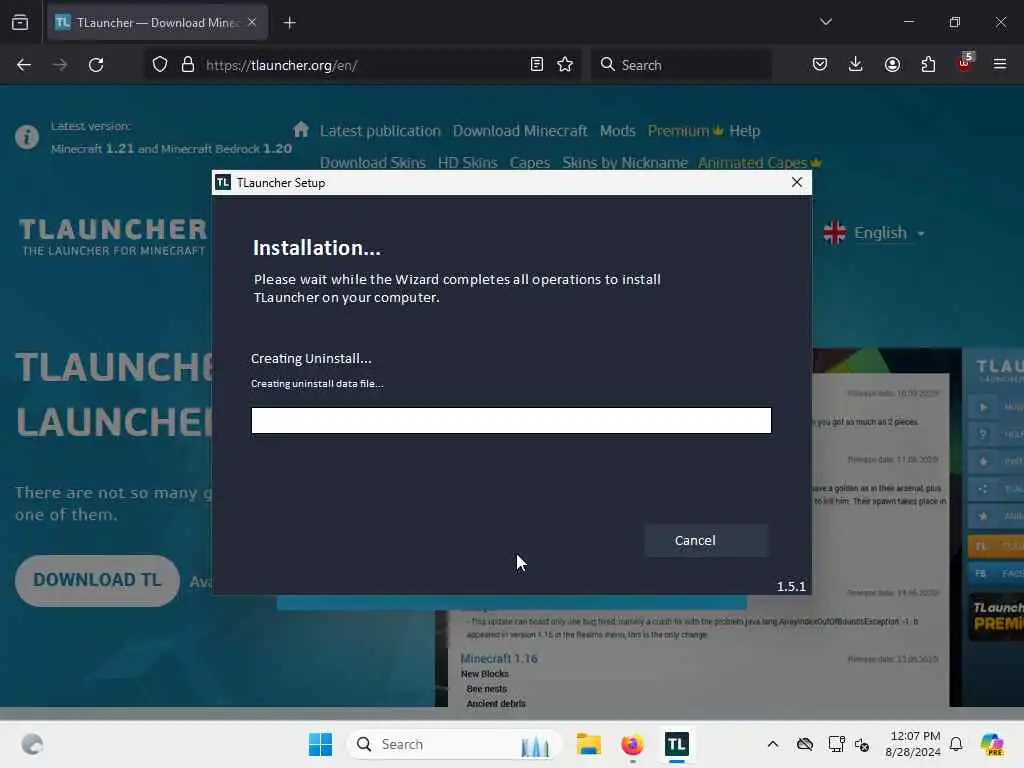Open Skins by Nickname link
1024x768 pixels.
(625, 162)
